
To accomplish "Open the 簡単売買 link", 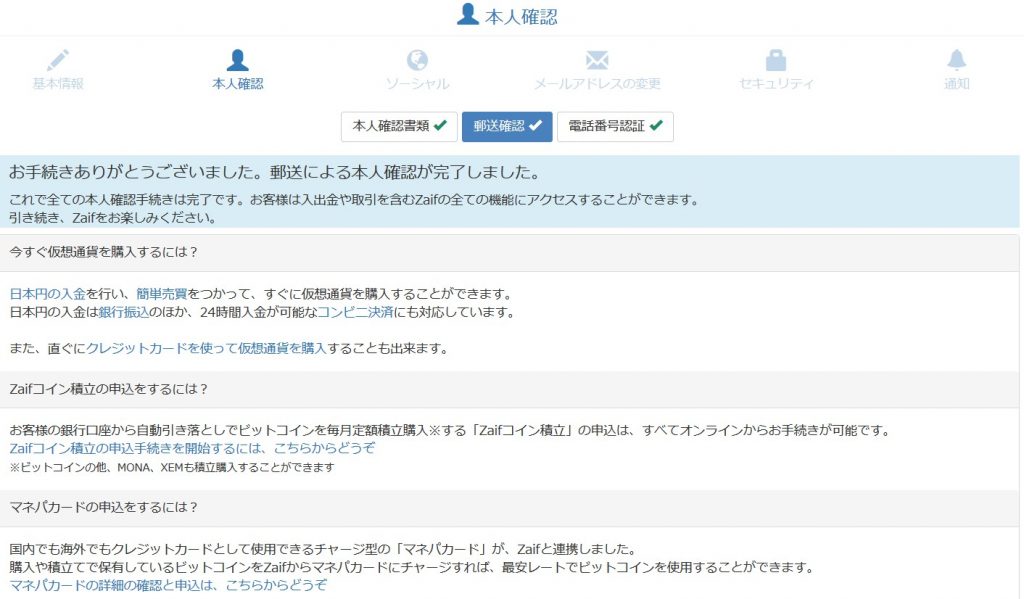I will click(161, 294).
